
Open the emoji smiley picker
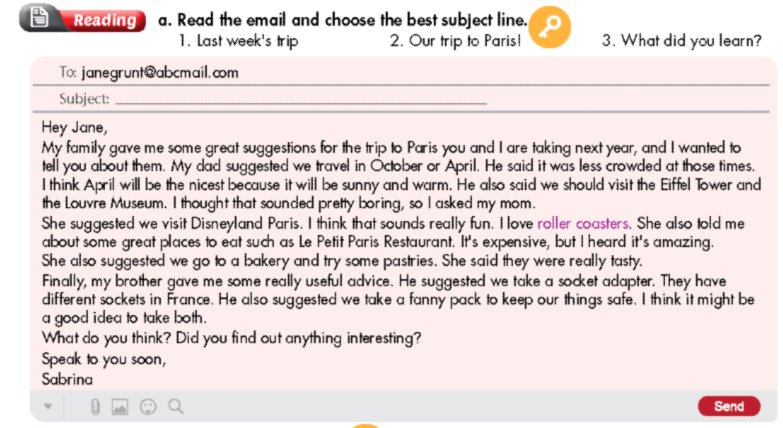149,407
